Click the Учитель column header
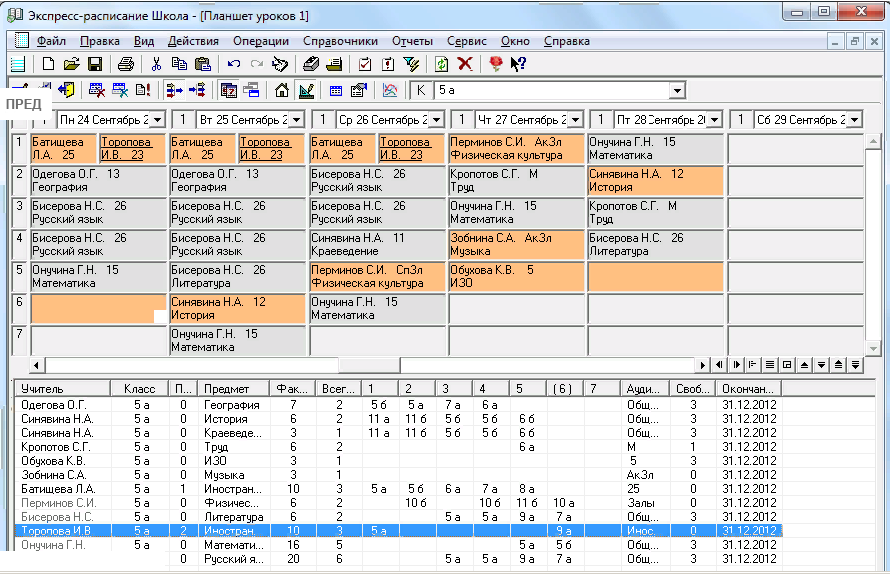The width and height of the screenshot is (890, 574). 62,388
